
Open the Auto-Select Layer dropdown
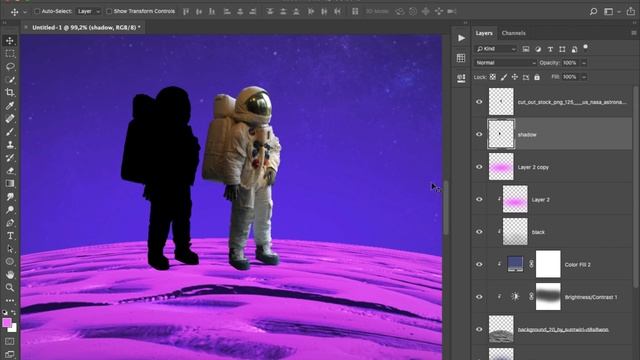pyautogui.click(x=89, y=11)
